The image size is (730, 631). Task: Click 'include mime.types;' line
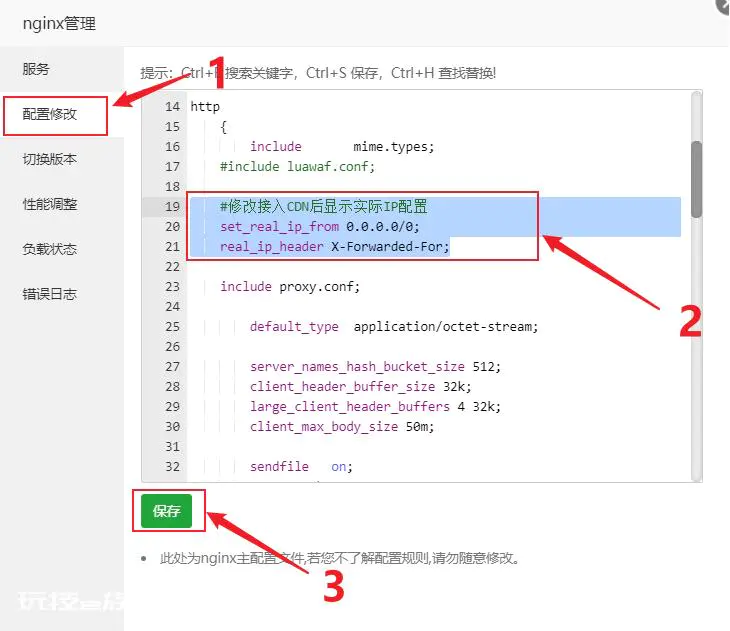[x=342, y=147]
